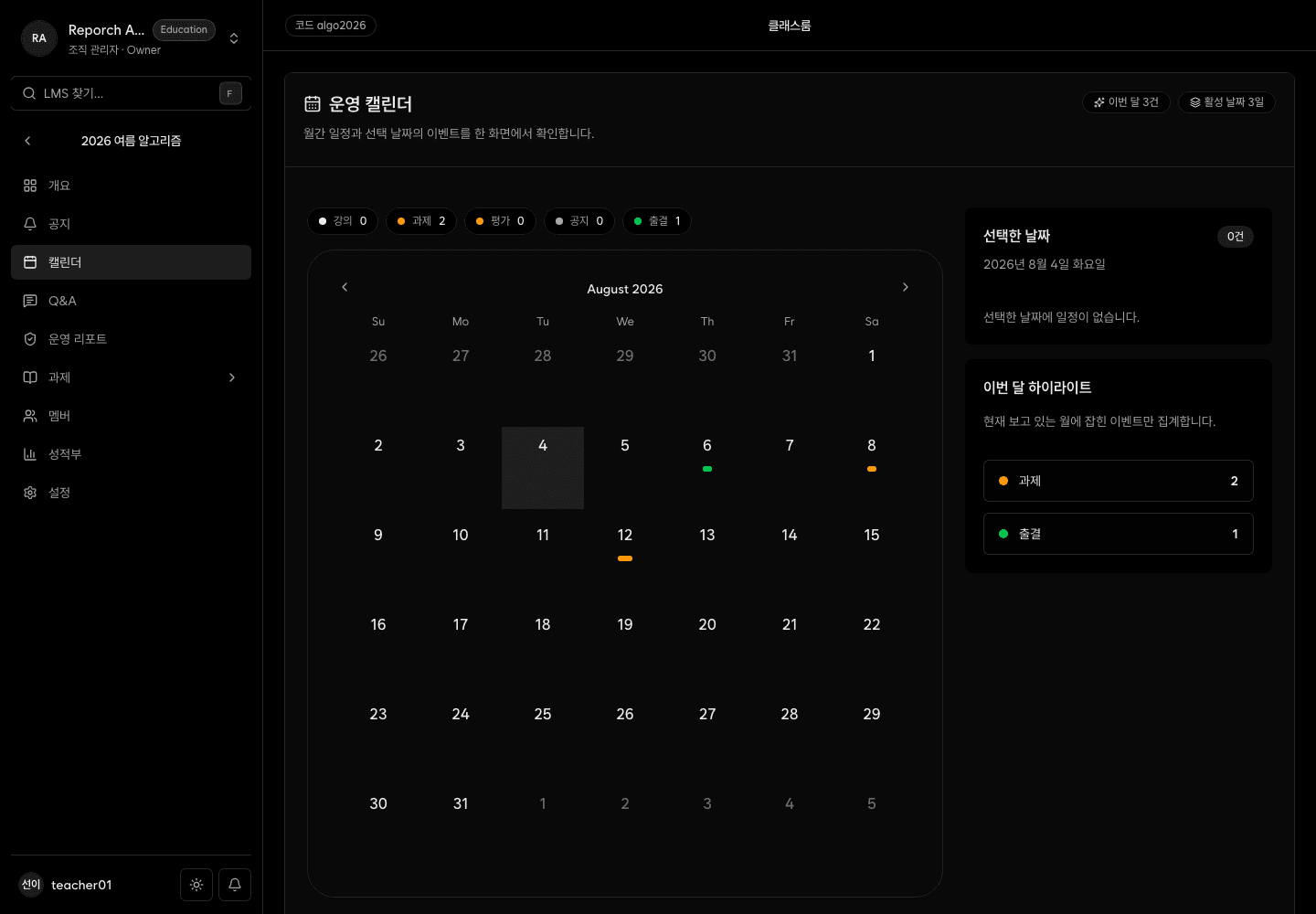Select the 캘린더 calendar menu item

click(x=131, y=262)
